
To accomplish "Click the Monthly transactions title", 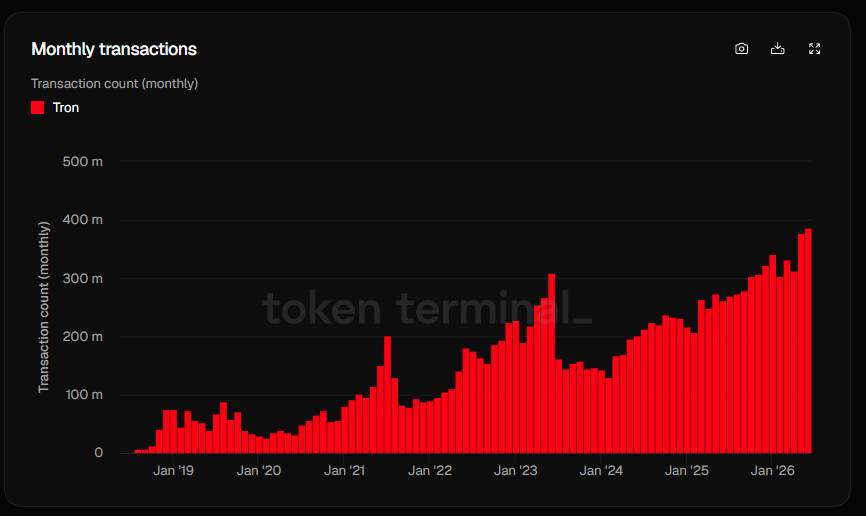I will click(114, 49).
